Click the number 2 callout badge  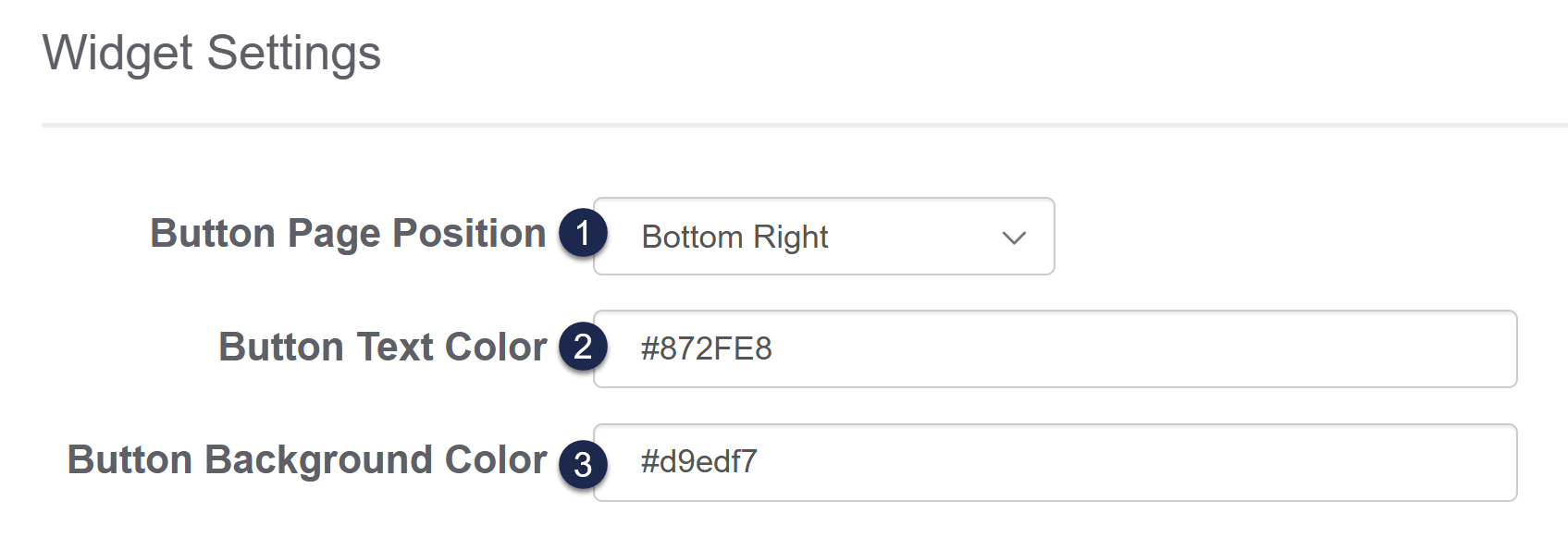tap(583, 348)
